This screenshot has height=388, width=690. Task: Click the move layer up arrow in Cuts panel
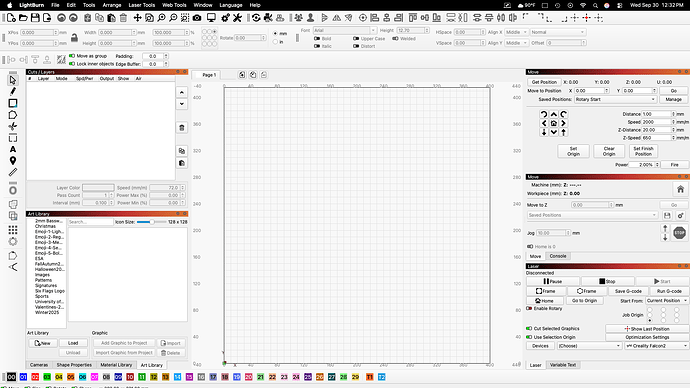pyautogui.click(x=182, y=92)
